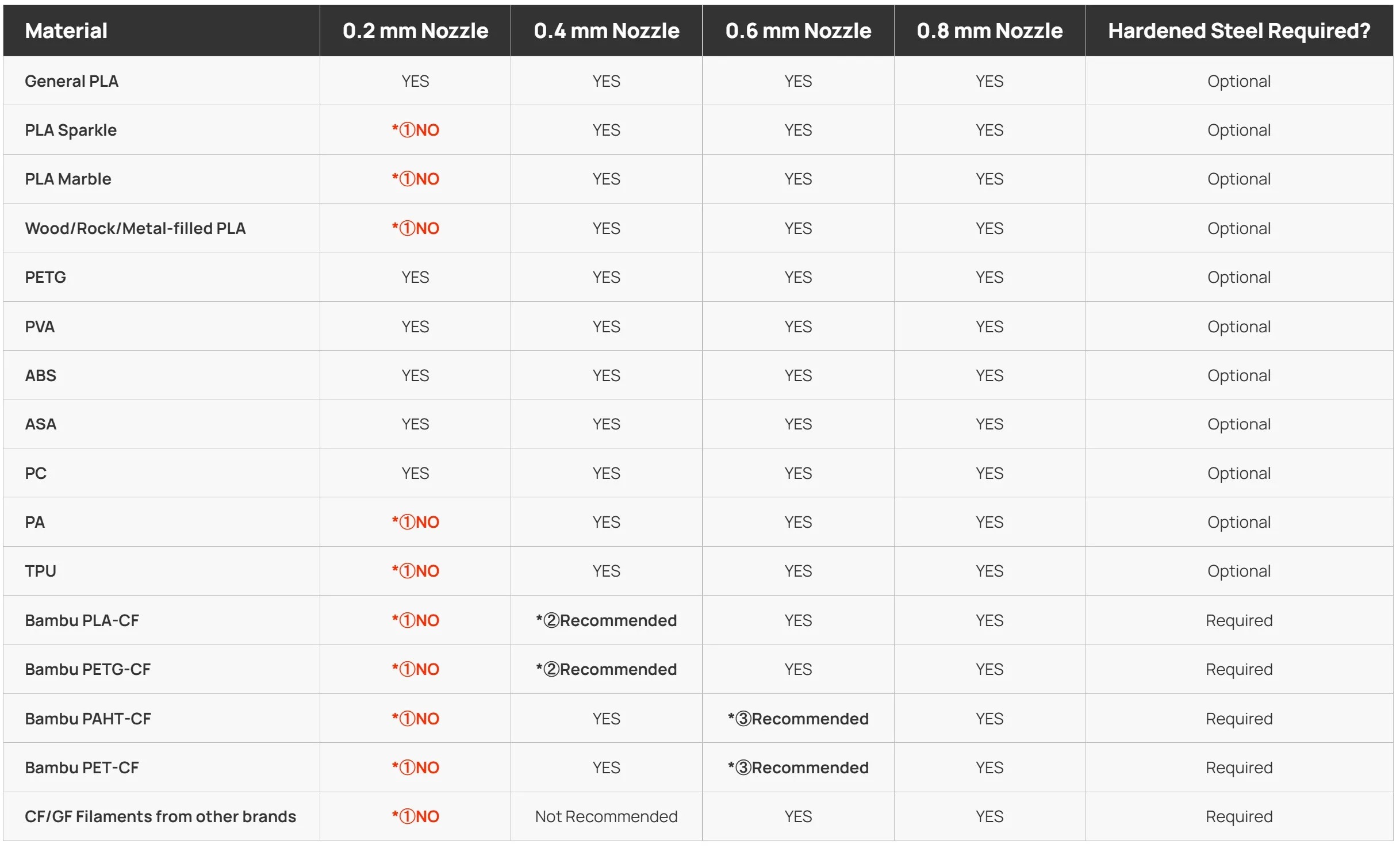This screenshot has height=848, width=1400.
Task: Click the Hardened Steel Required? header
Action: [1238, 30]
